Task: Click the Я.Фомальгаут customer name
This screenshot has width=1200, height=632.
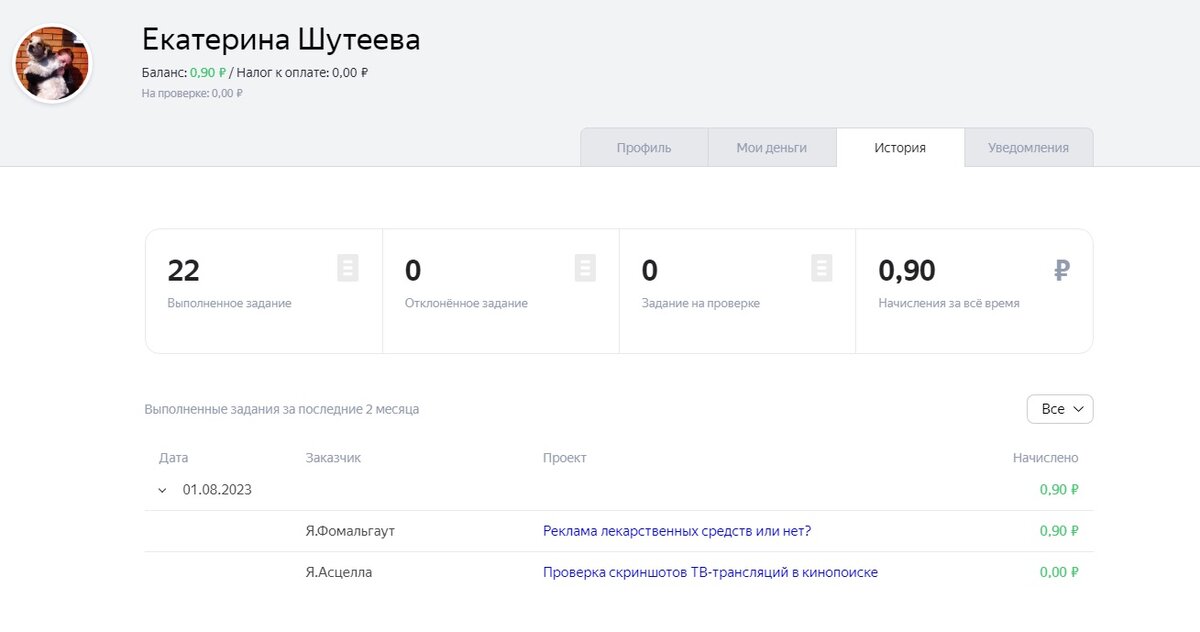Action: 350,531
